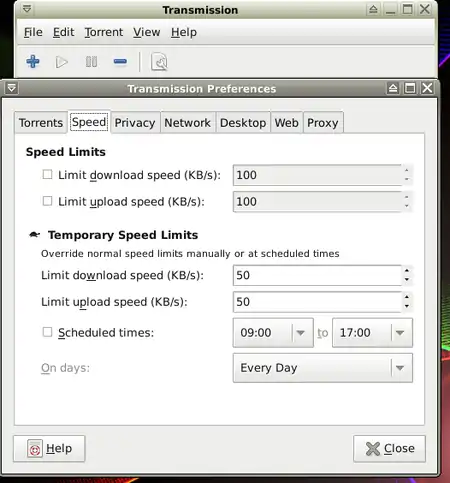This screenshot has width=450, height=483.
Task: Expand the Every Day dropdown
Action: click(x=323, y=368)
